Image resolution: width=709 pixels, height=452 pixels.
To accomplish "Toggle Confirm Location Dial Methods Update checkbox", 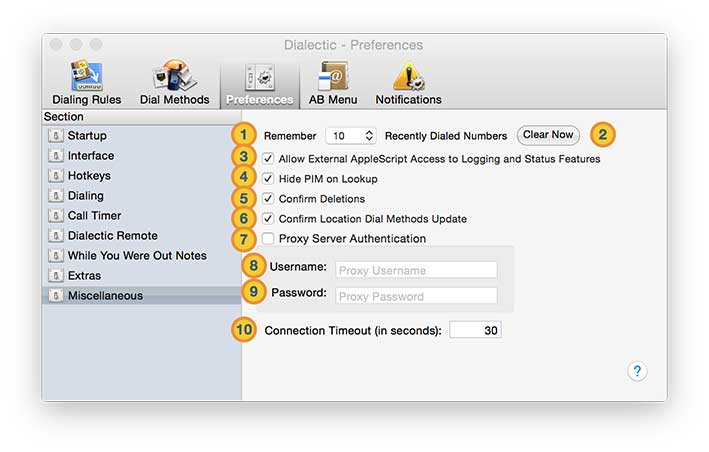I will 268,219.
